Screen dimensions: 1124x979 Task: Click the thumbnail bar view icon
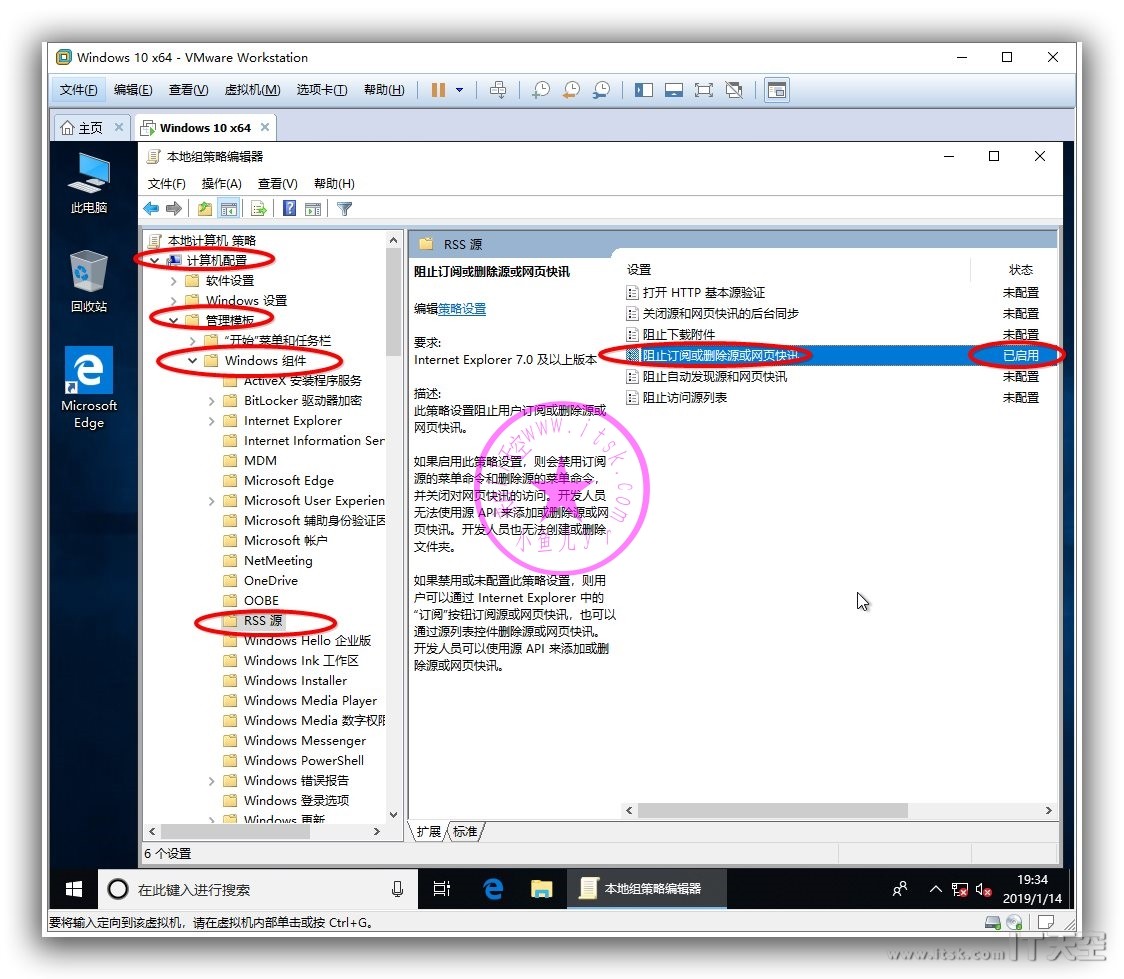(x=674, y=90)
